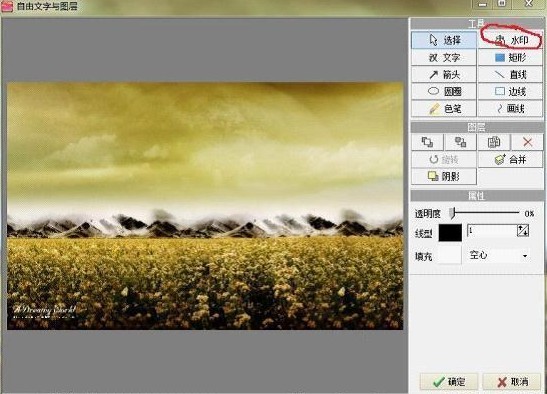Choose the 水印 watermark tool
Image resolution: width=547 pixels, height=394 pixels.
click(x=511, y=40)
